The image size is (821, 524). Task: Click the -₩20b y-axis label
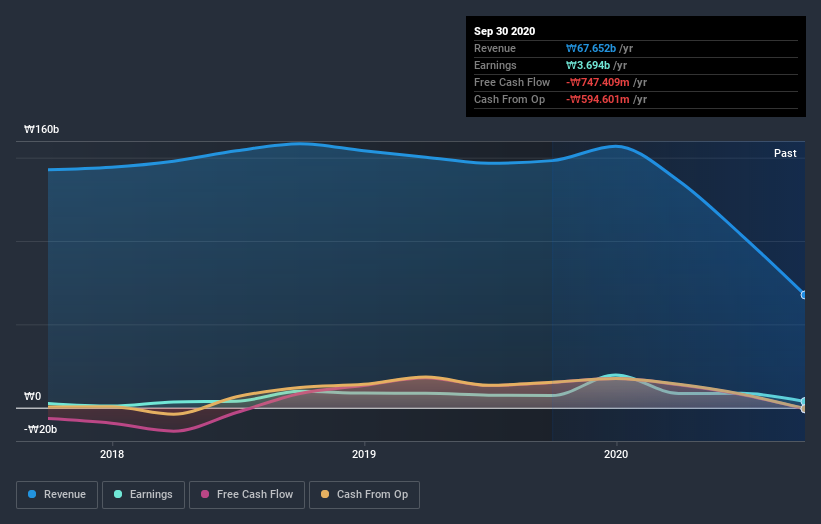pyautogui.click(x=40, y=429)
